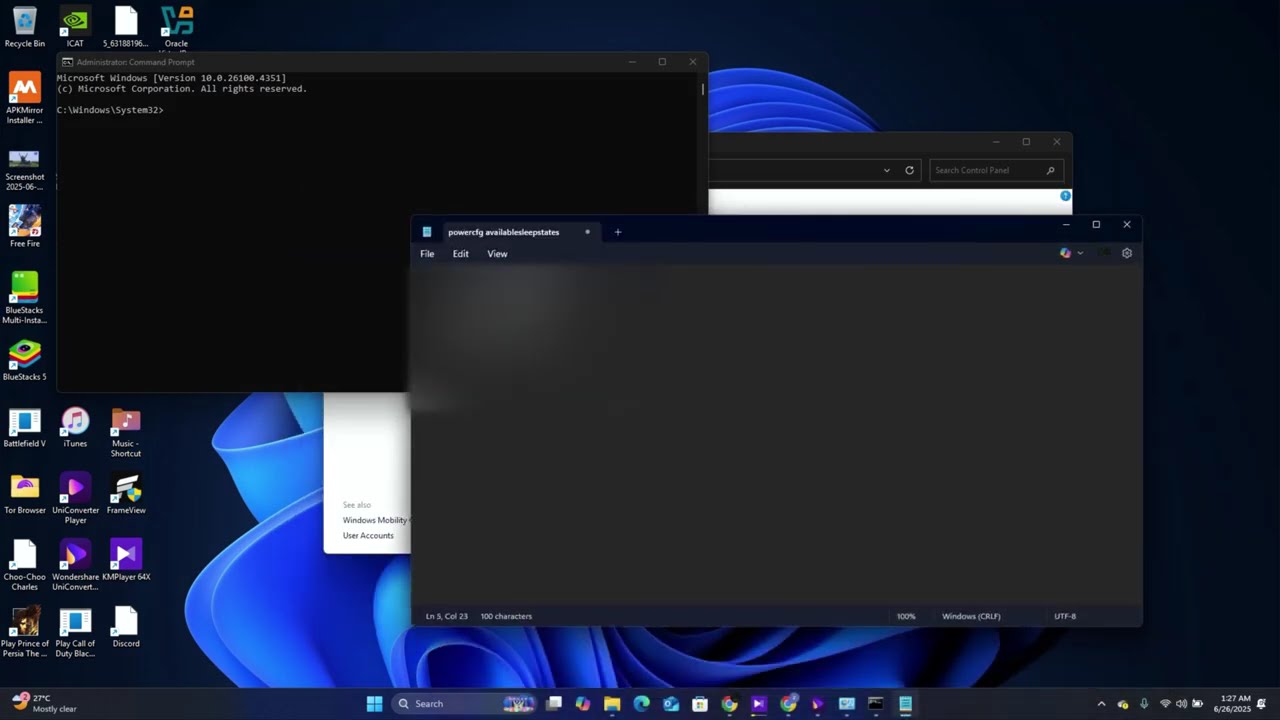Open File Explorer from the taskbar

pos(612,704)
